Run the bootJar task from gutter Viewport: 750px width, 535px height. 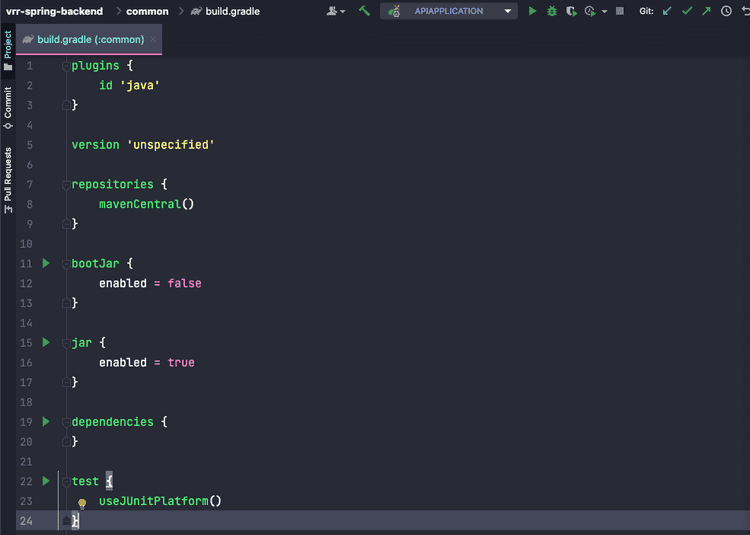tap(46, 263)
